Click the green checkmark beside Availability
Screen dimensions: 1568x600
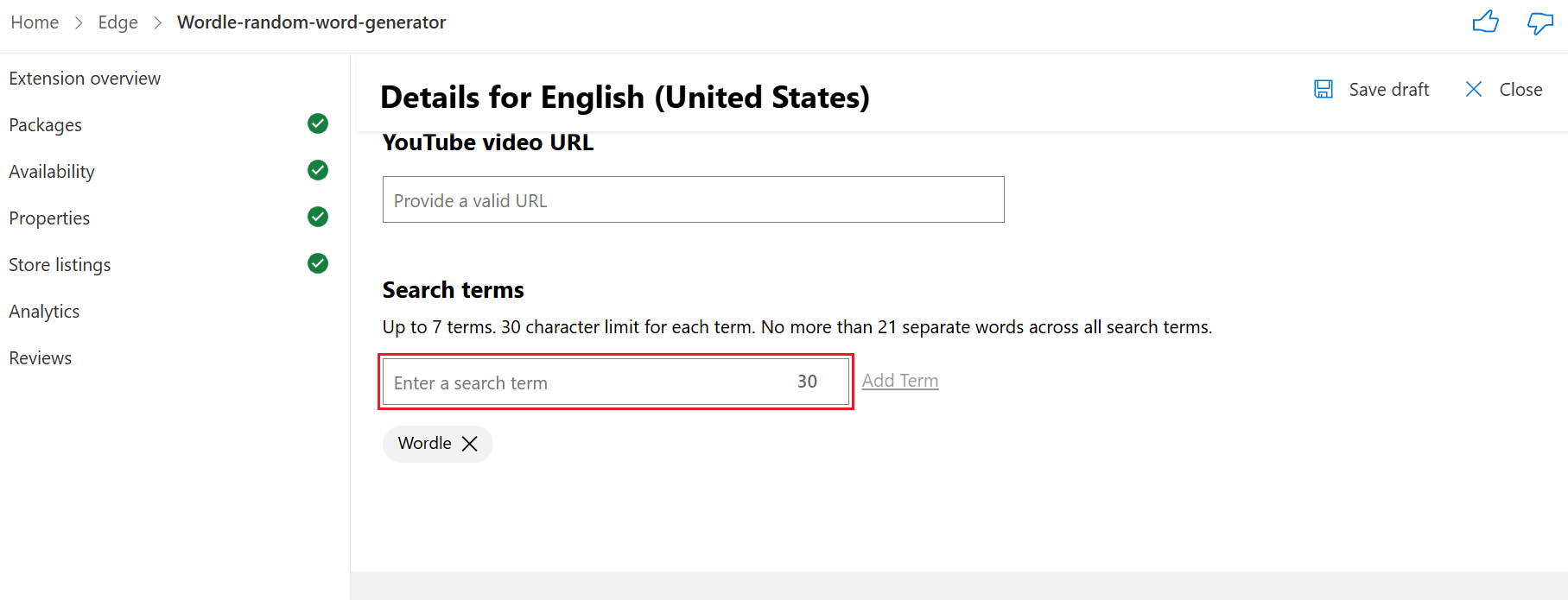pyautogui.click(x=317, y=170)
